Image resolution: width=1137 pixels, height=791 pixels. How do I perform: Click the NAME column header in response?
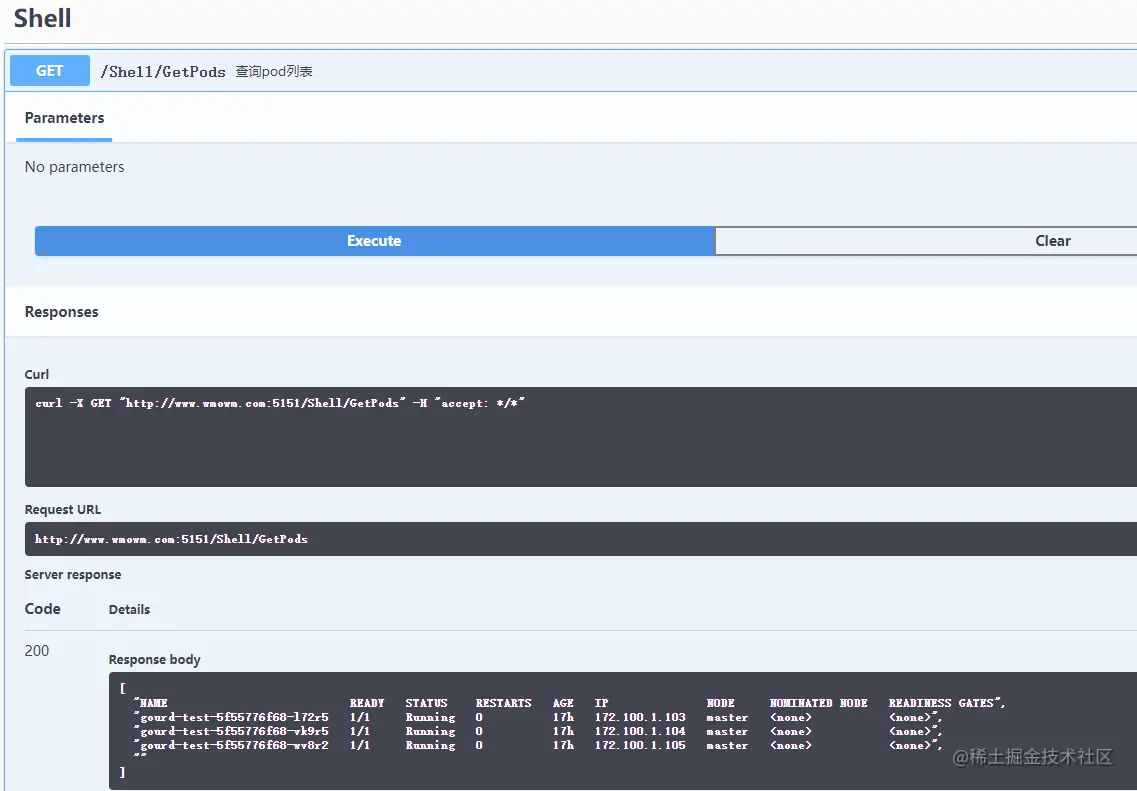point(153,703)
